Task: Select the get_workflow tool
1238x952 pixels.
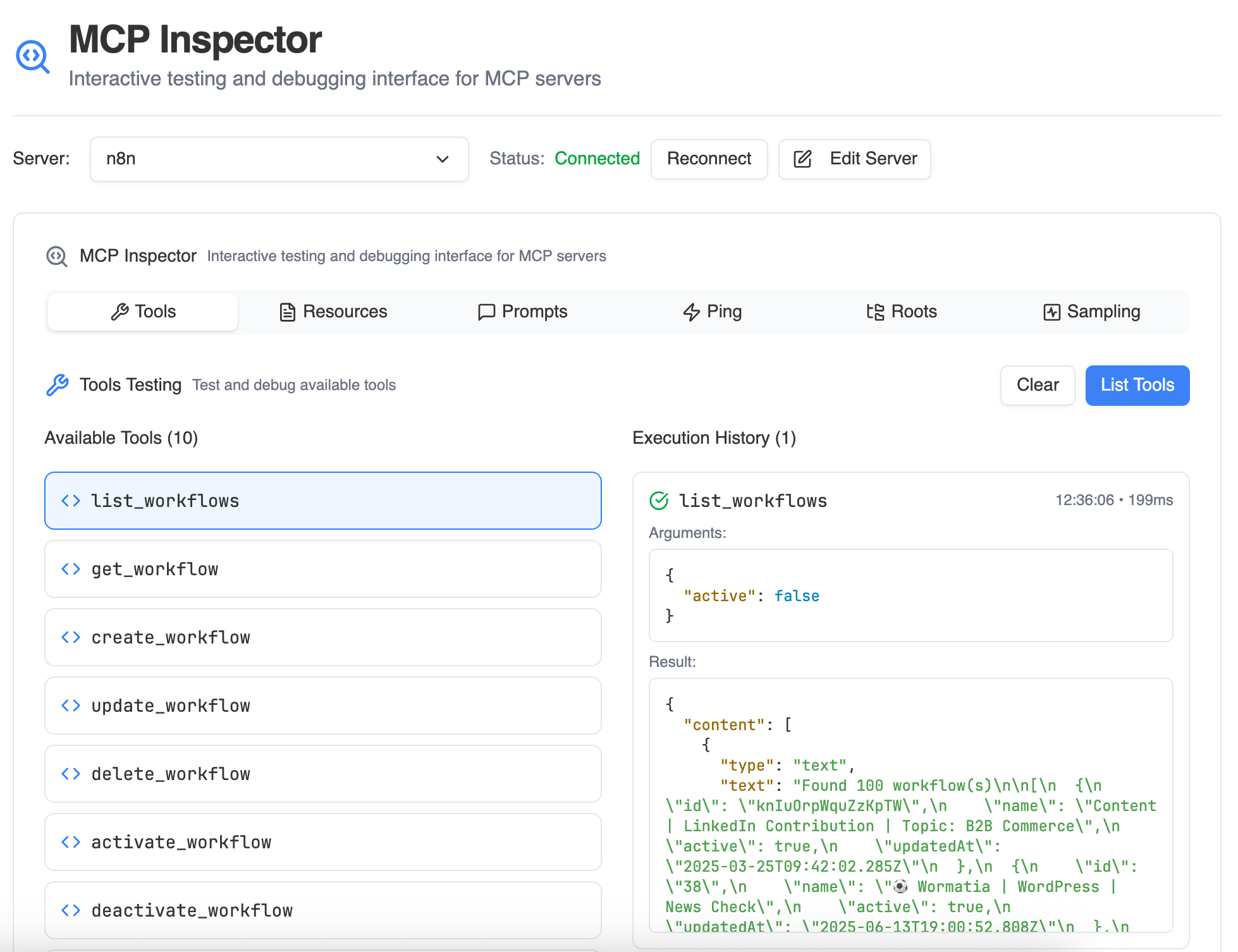Action: (x=323, y=569)
